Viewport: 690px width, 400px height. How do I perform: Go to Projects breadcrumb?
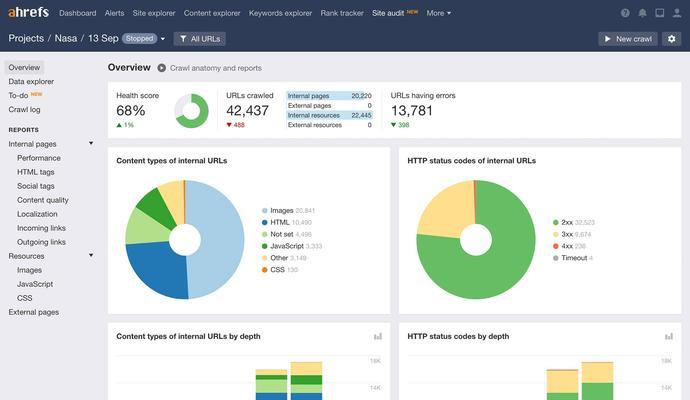pos(26,38)
